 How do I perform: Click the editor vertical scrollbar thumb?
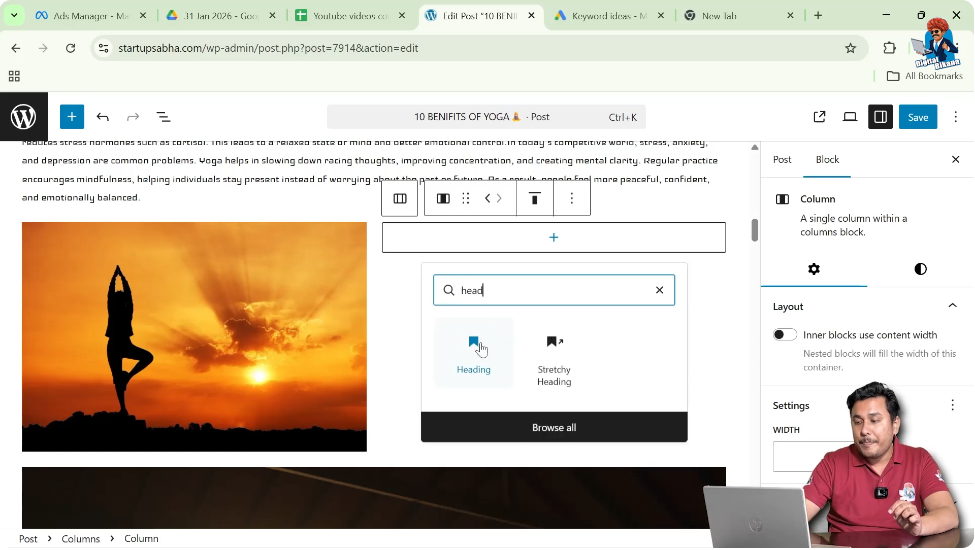pos(754,230)
